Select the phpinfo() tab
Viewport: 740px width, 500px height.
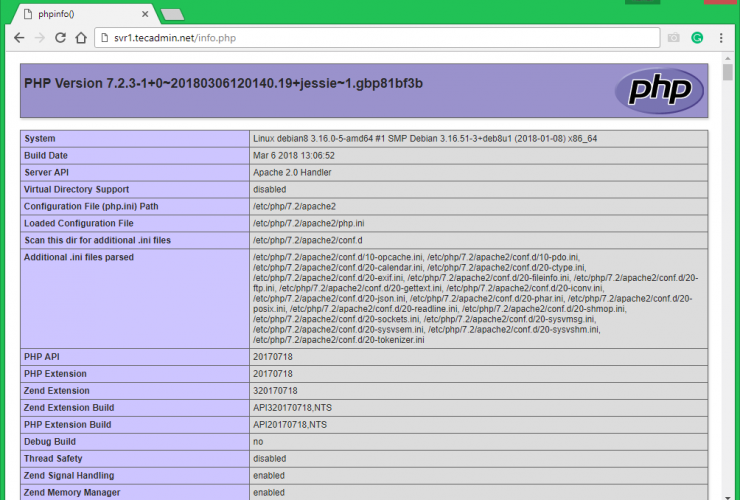tap(75, 13)
